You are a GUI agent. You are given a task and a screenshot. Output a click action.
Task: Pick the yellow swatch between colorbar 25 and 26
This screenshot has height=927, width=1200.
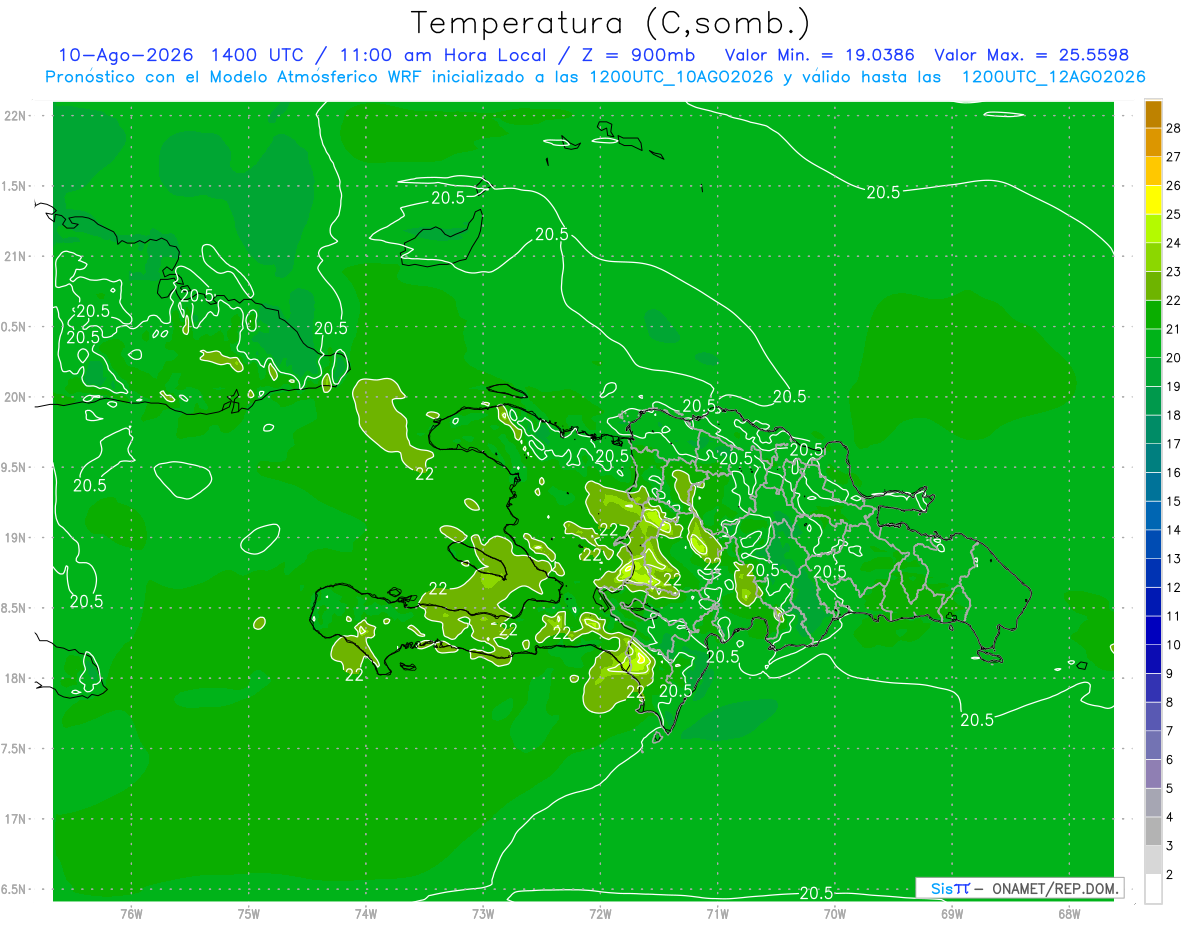point(1153,200)
